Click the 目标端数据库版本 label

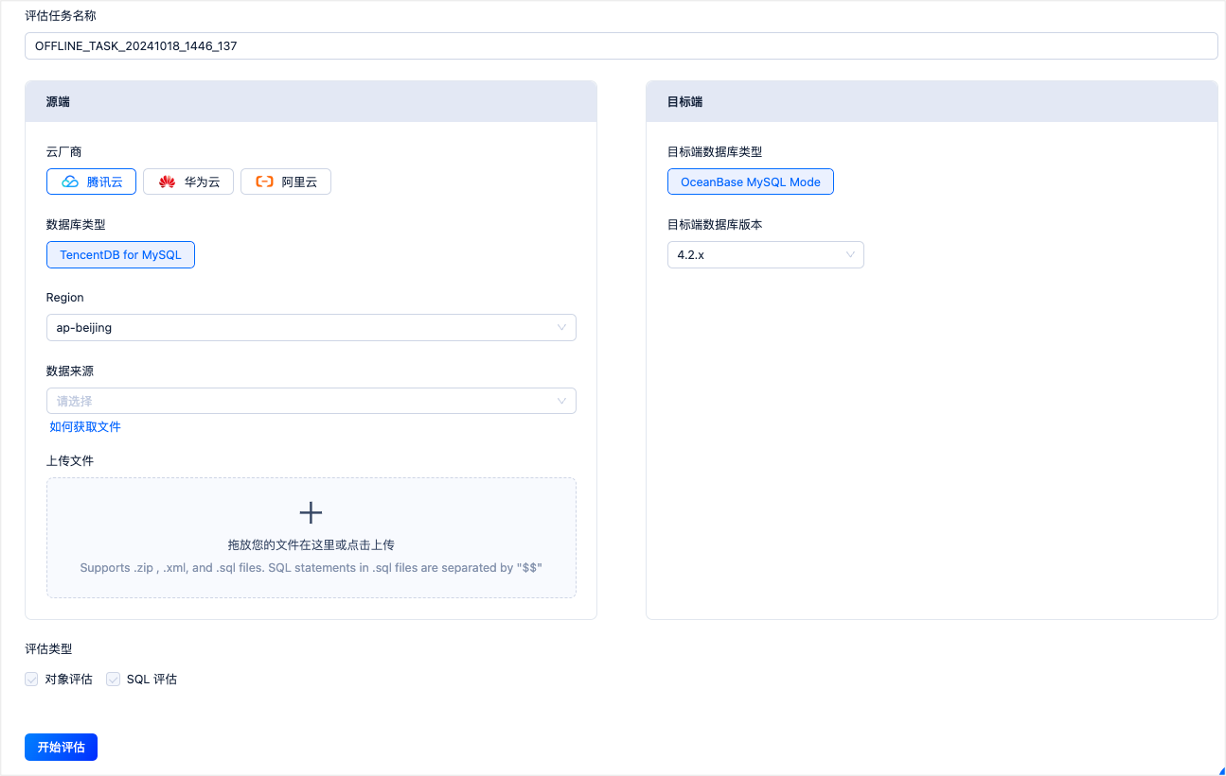[x=715, y=225]
